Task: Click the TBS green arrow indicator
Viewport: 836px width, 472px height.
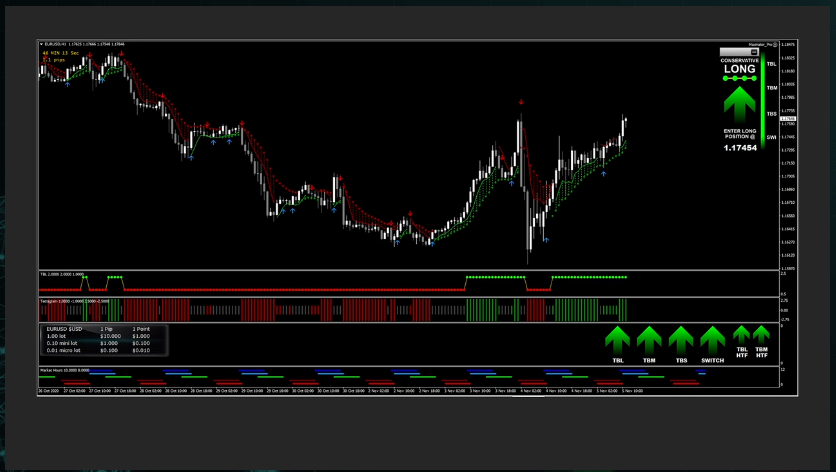Action: point(681,339)
